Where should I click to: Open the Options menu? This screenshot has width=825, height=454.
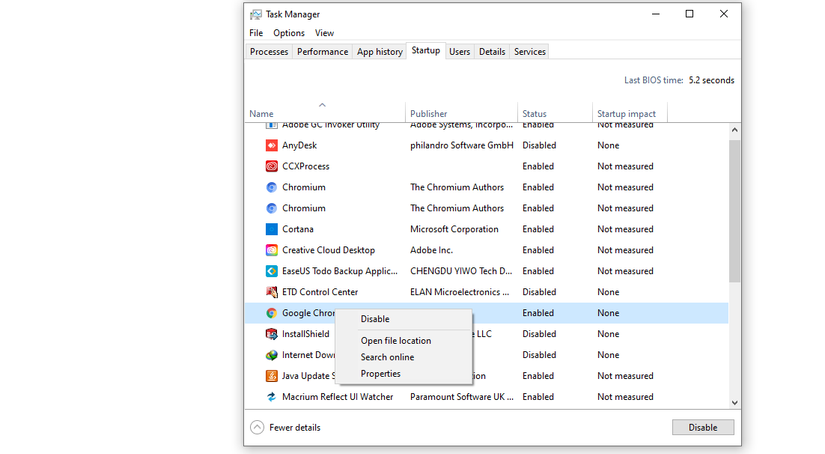click(x=289, y=33)
